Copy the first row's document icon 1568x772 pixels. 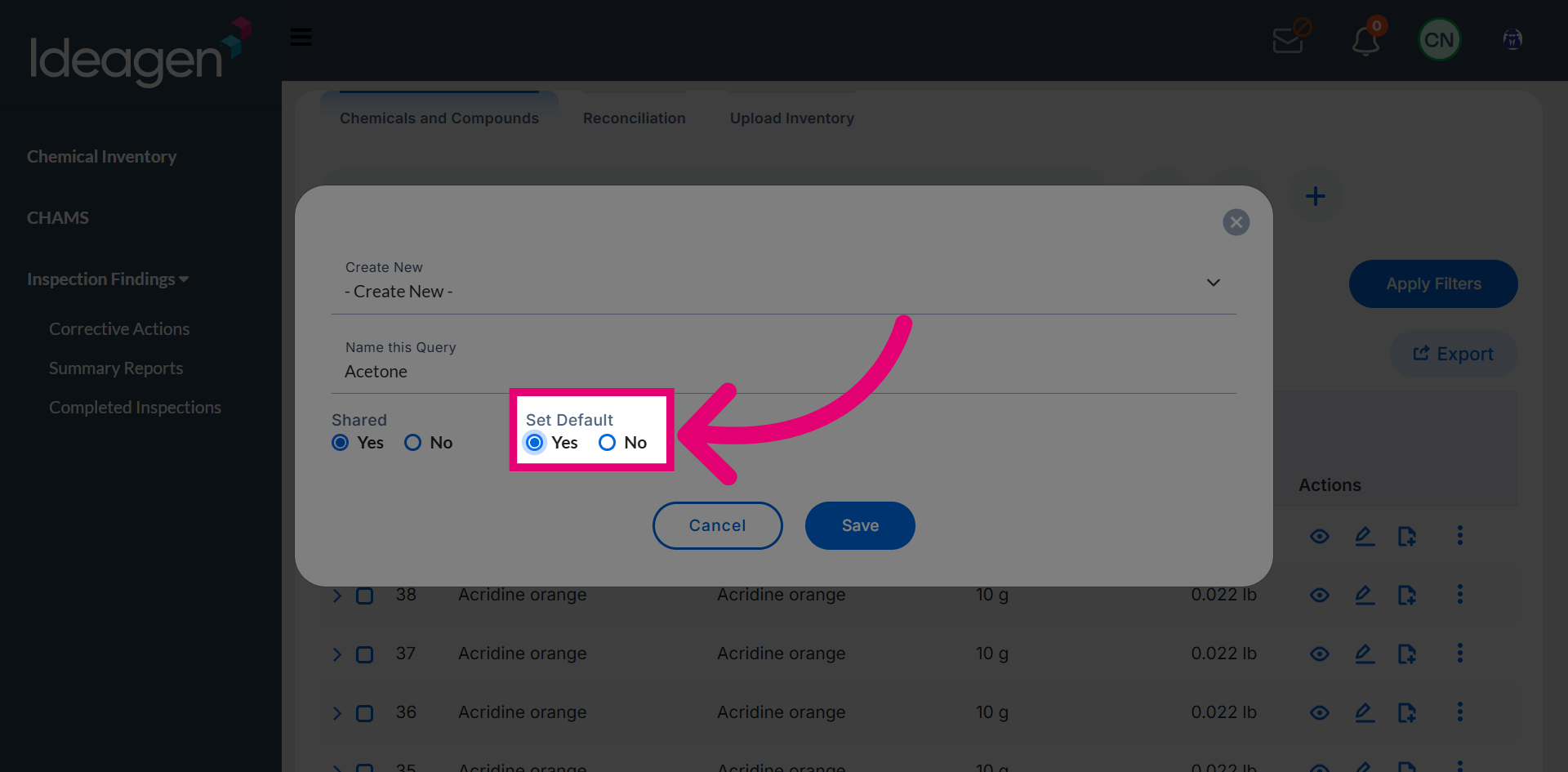pos(1406,537)
